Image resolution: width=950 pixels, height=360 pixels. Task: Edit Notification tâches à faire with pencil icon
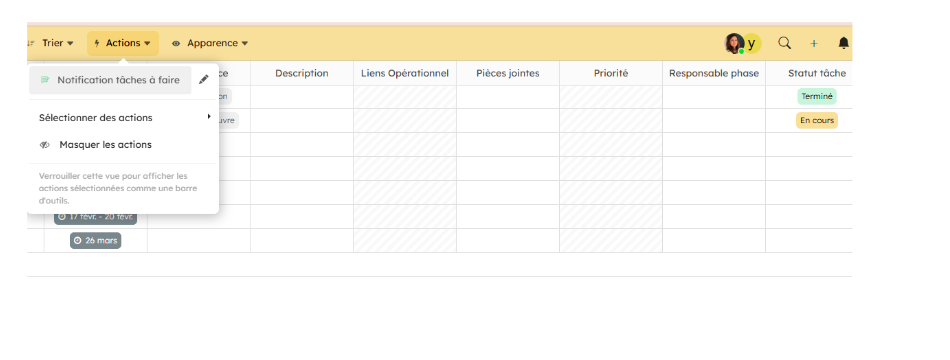point(204,79)
